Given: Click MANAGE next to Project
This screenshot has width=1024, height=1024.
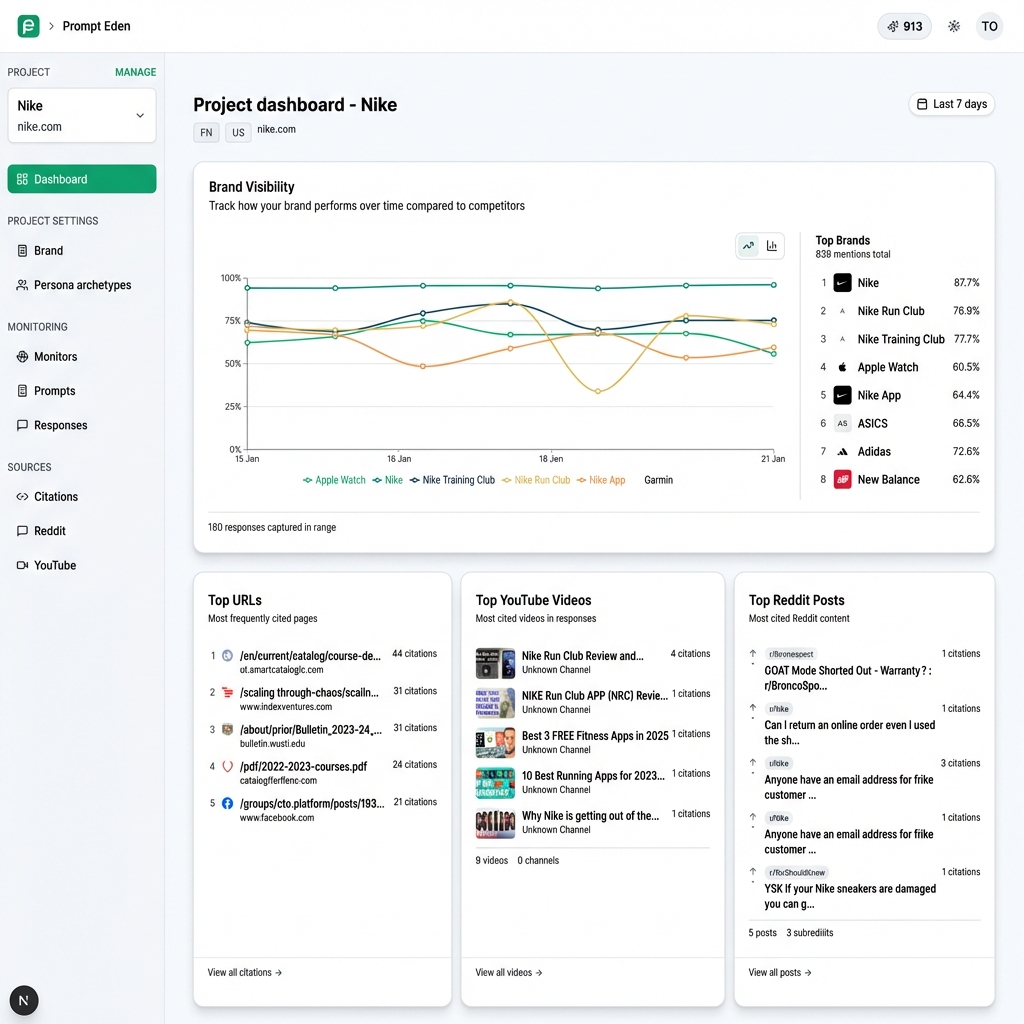Looking at the screenshot, I should tap(135, 72).
